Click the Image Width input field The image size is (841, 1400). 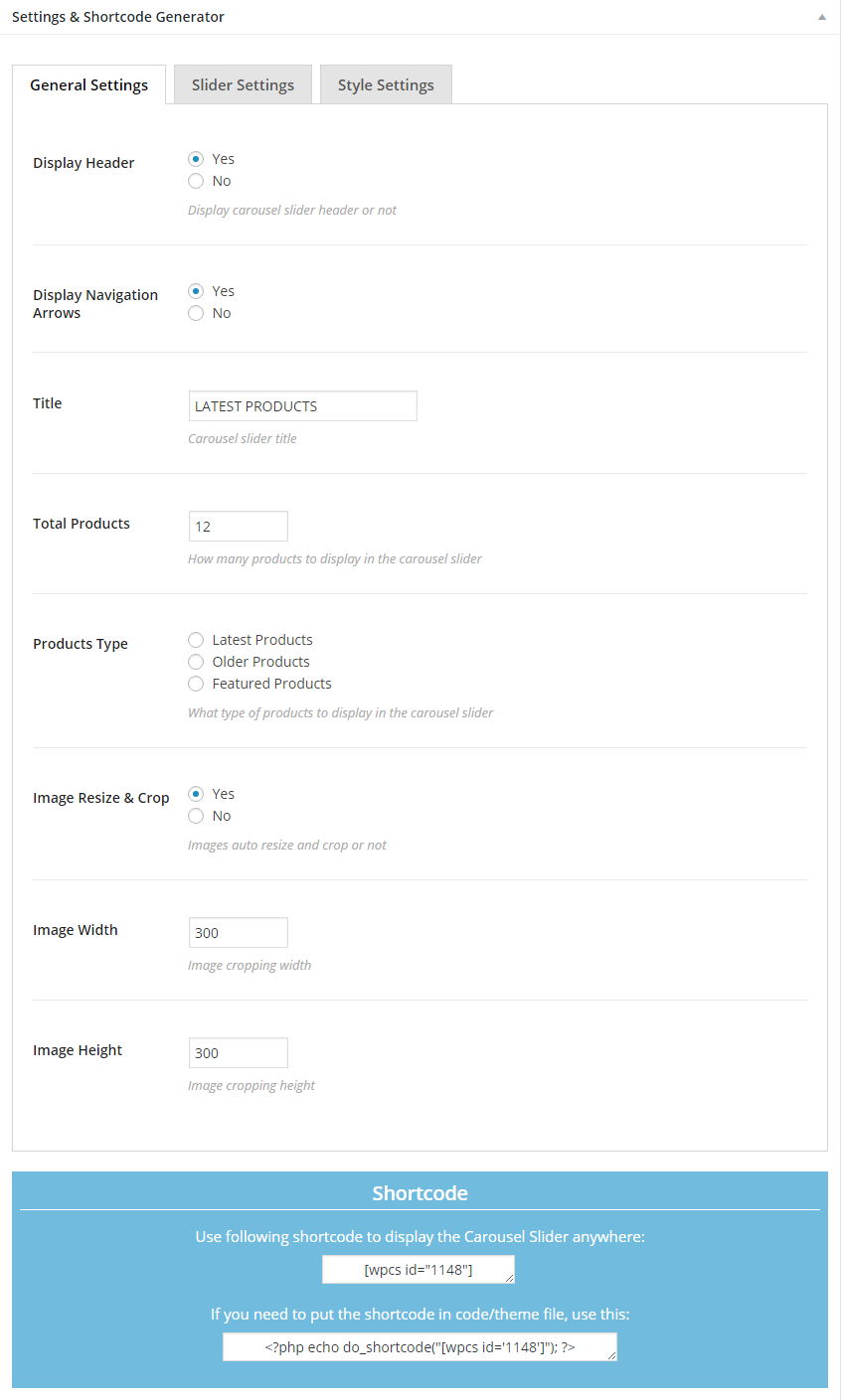click(x=238, y=933)
